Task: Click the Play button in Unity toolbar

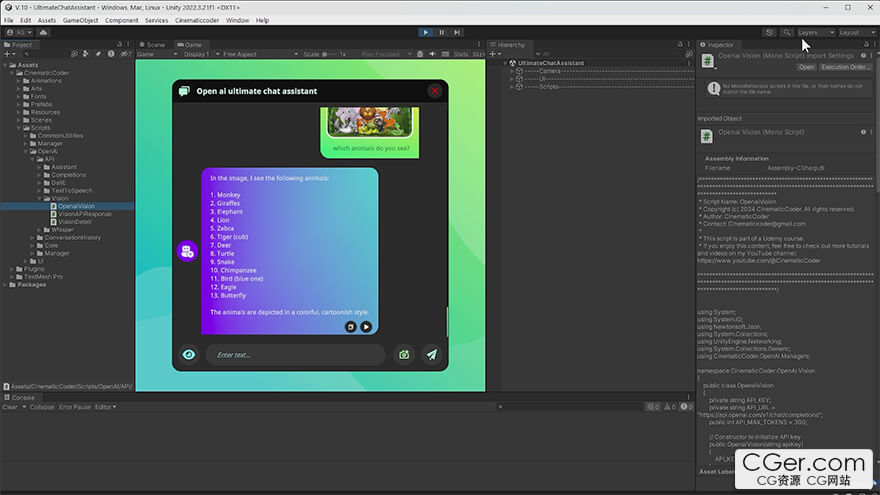Action: (x=426, y=32)
